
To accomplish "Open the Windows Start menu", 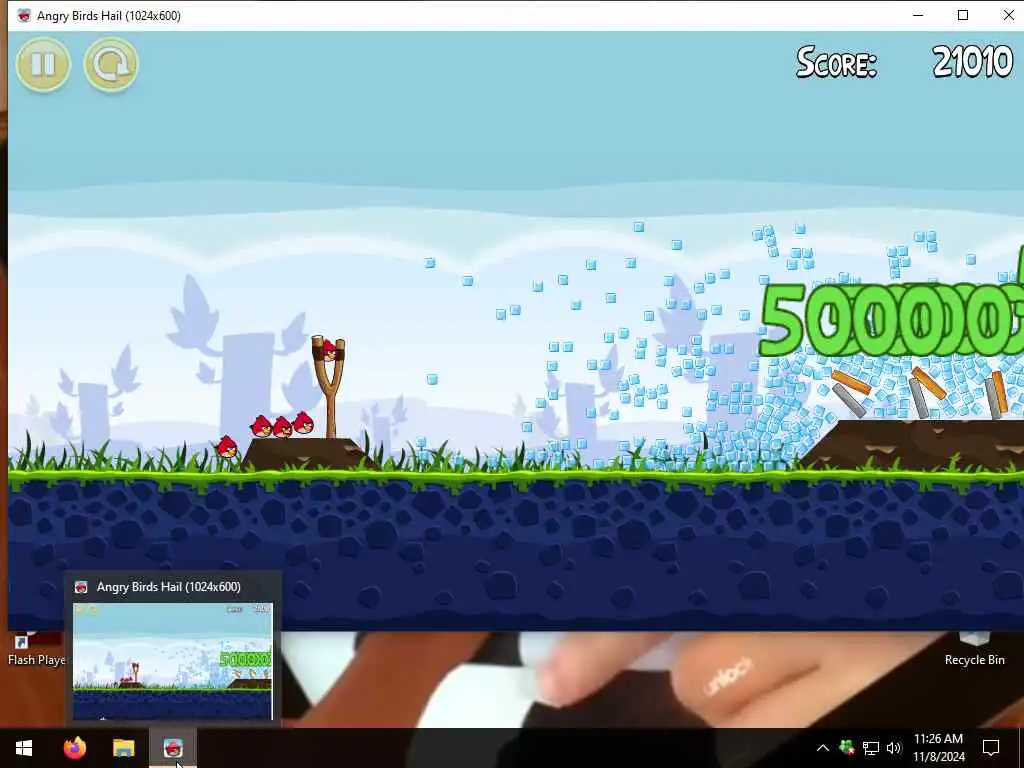I will (x=24, y=748).
